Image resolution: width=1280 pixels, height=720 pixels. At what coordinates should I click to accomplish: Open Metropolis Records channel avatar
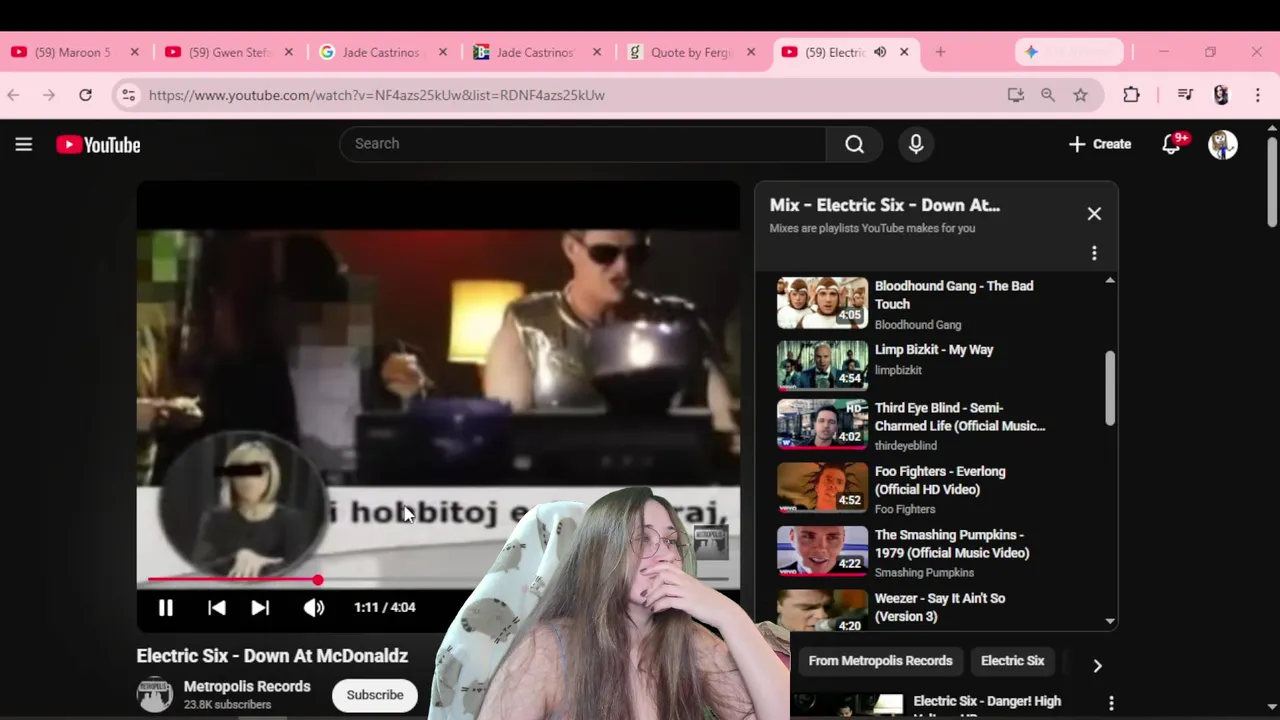pyautogui.click(x=155, y=695)
